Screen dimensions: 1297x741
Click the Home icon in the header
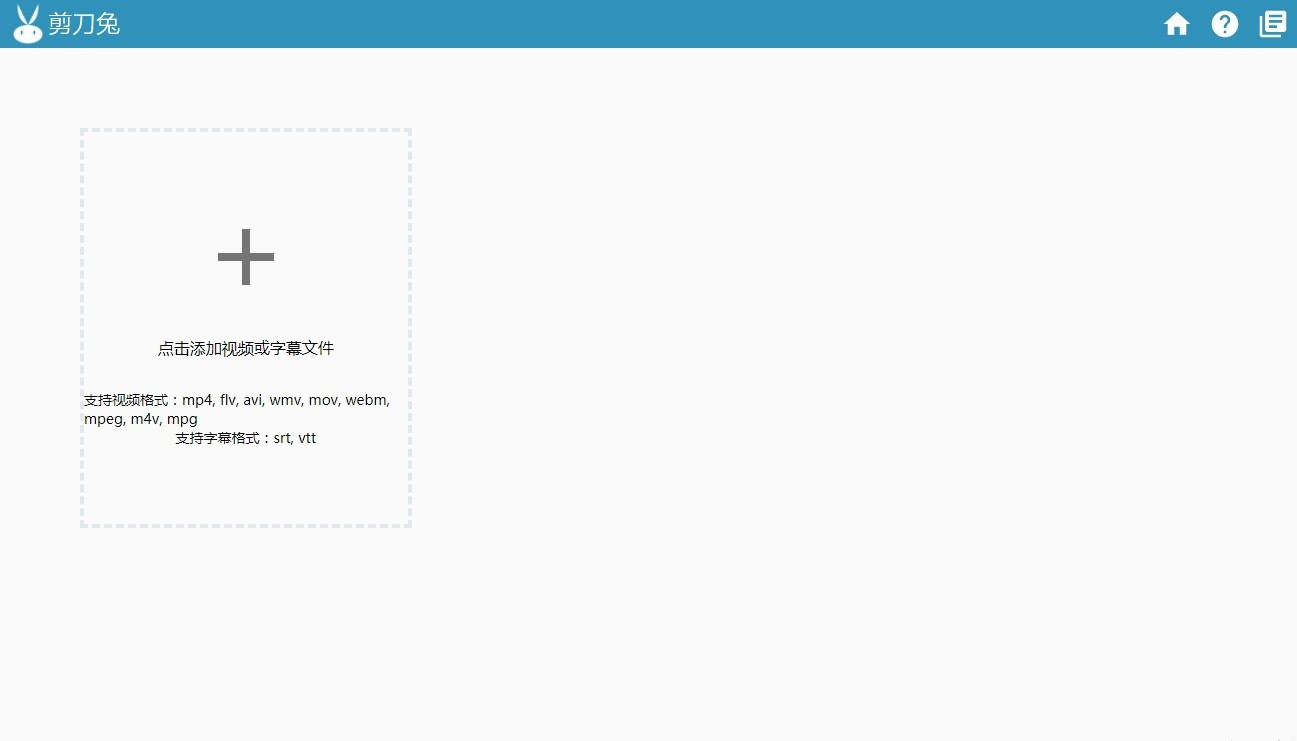click(1177, 24)
